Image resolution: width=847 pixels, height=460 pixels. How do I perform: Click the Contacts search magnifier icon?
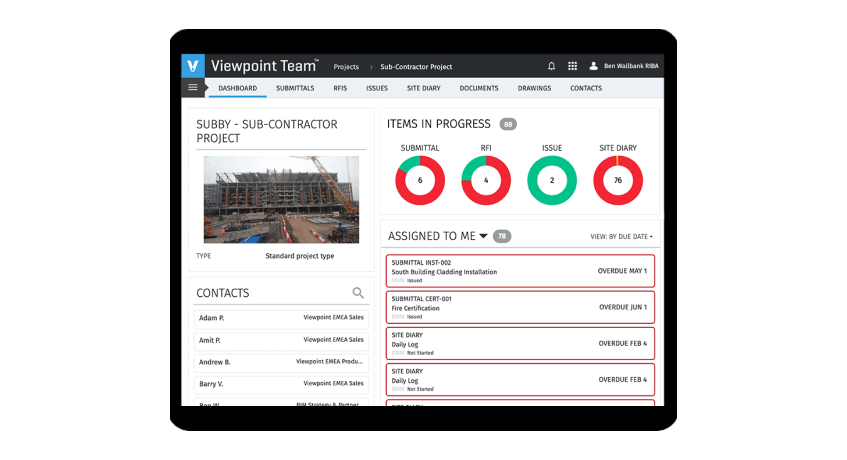[x=358, y=293]
